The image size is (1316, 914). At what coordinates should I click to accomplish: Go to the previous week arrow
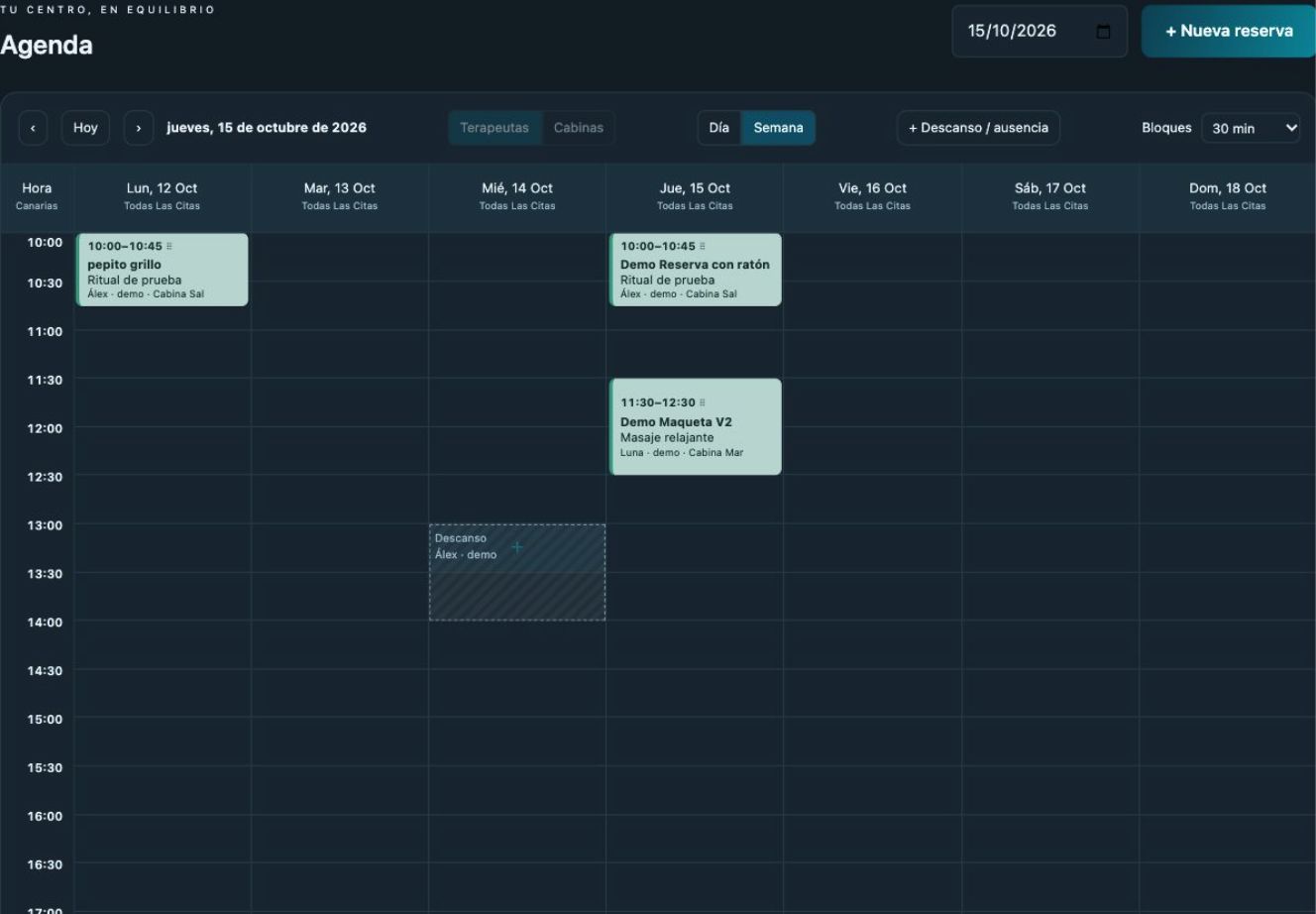click(33, 128)
